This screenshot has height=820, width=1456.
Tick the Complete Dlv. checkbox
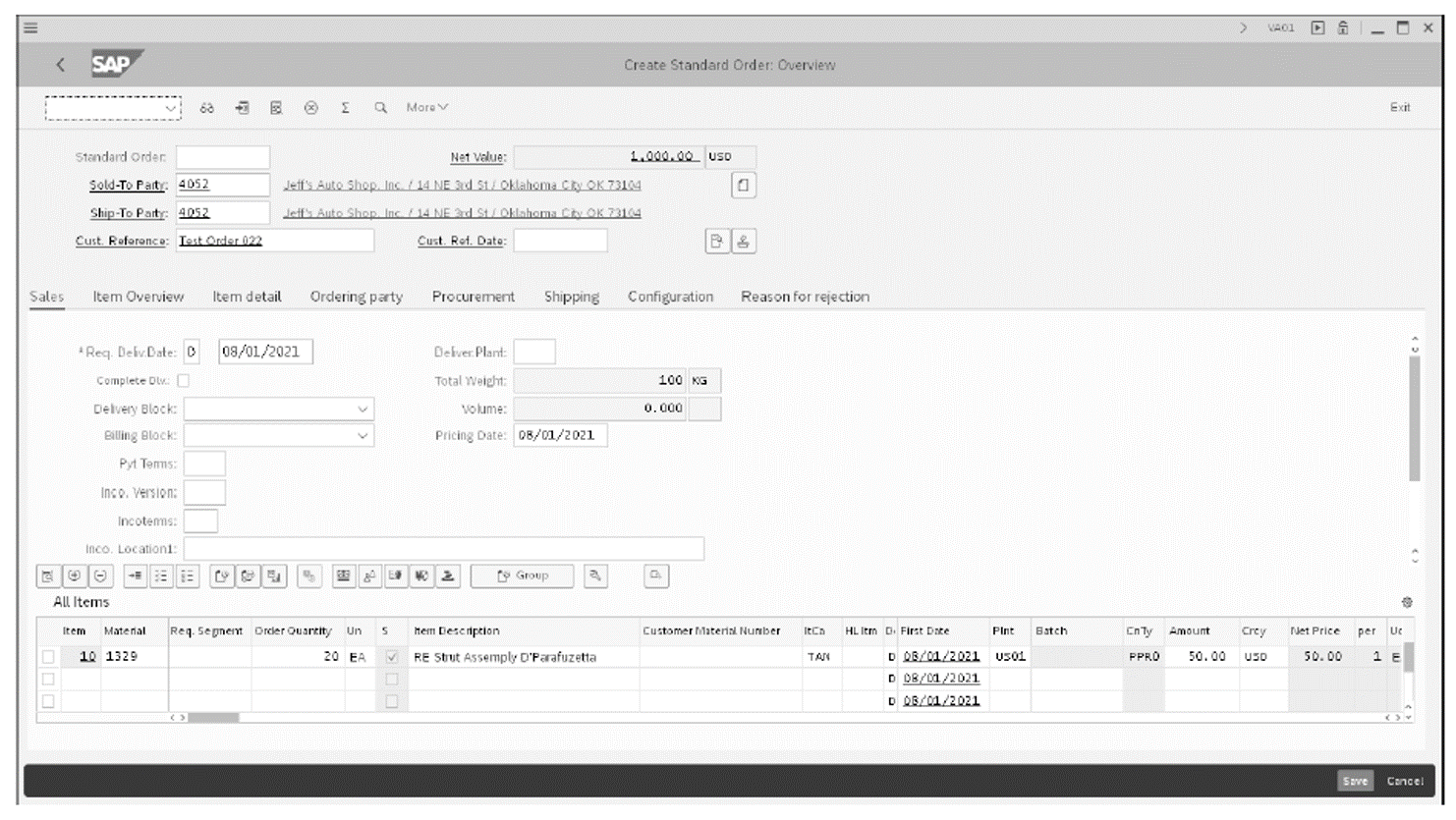(184, 380)
